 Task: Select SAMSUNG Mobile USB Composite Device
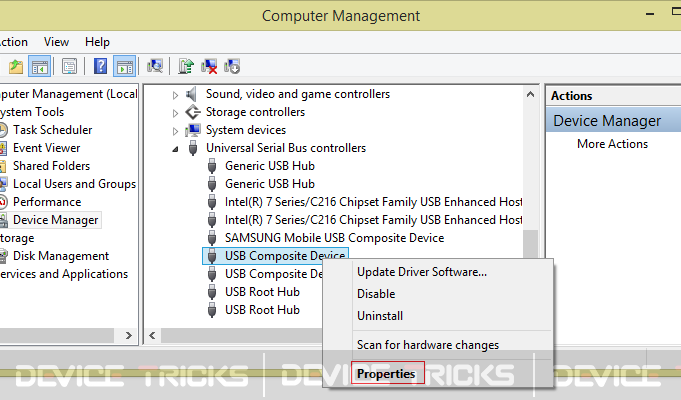pyautogui.click(x=334, y=238)
